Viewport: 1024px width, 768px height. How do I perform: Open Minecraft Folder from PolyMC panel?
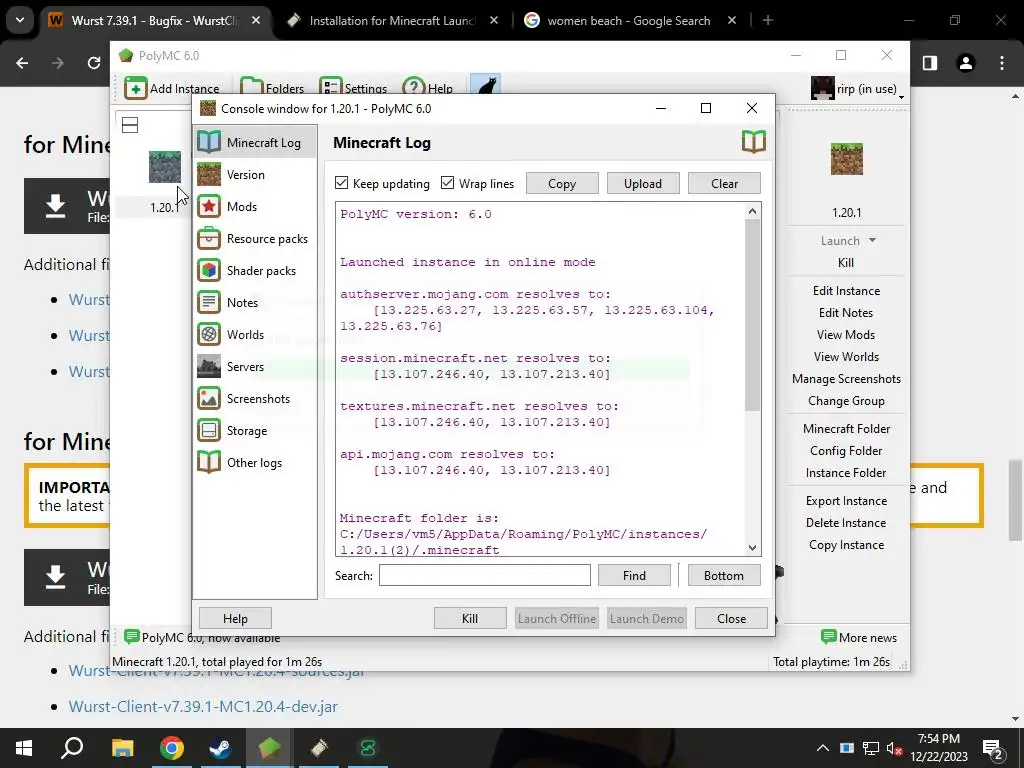point(846,428)
